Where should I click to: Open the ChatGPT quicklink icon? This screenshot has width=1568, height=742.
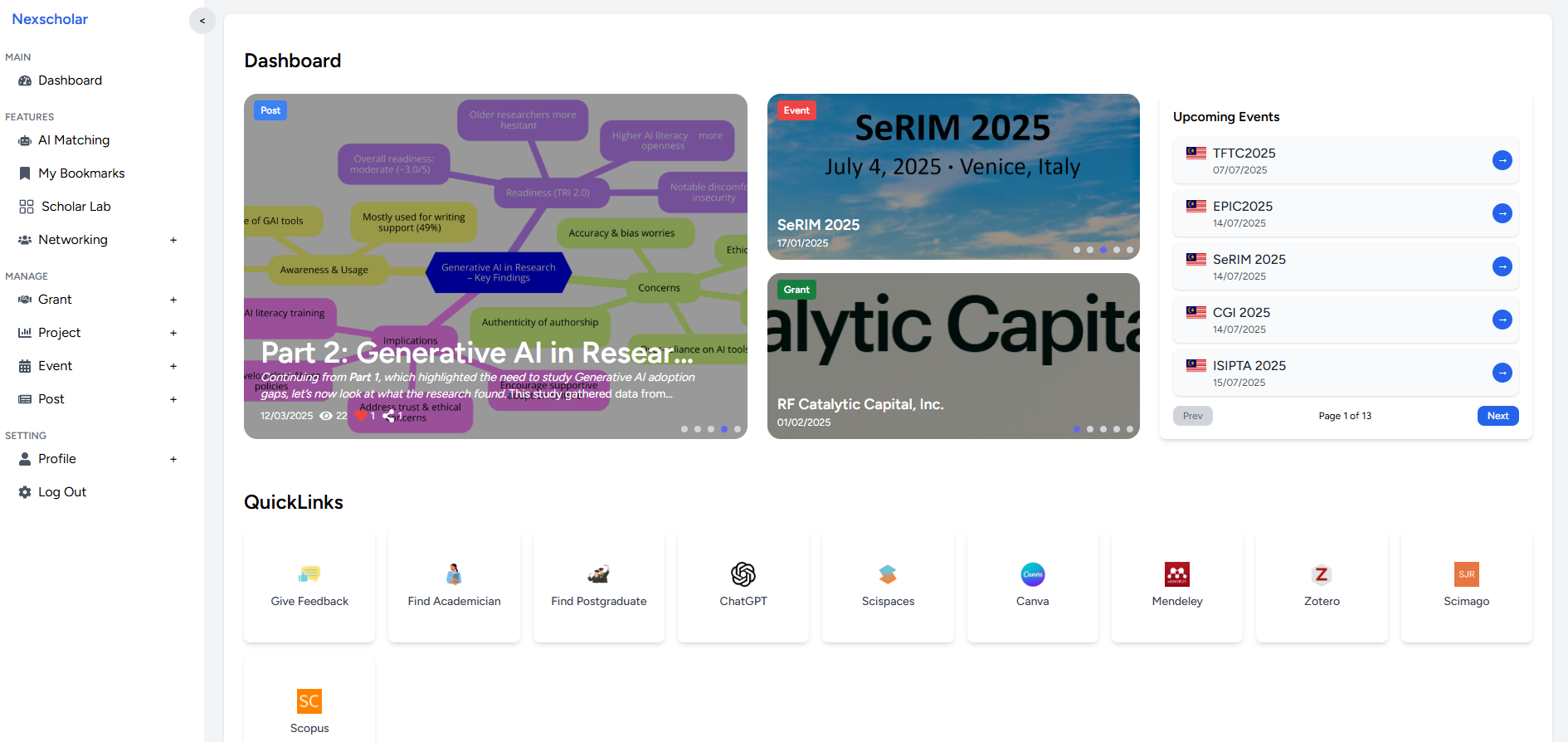tap(743, 574)
